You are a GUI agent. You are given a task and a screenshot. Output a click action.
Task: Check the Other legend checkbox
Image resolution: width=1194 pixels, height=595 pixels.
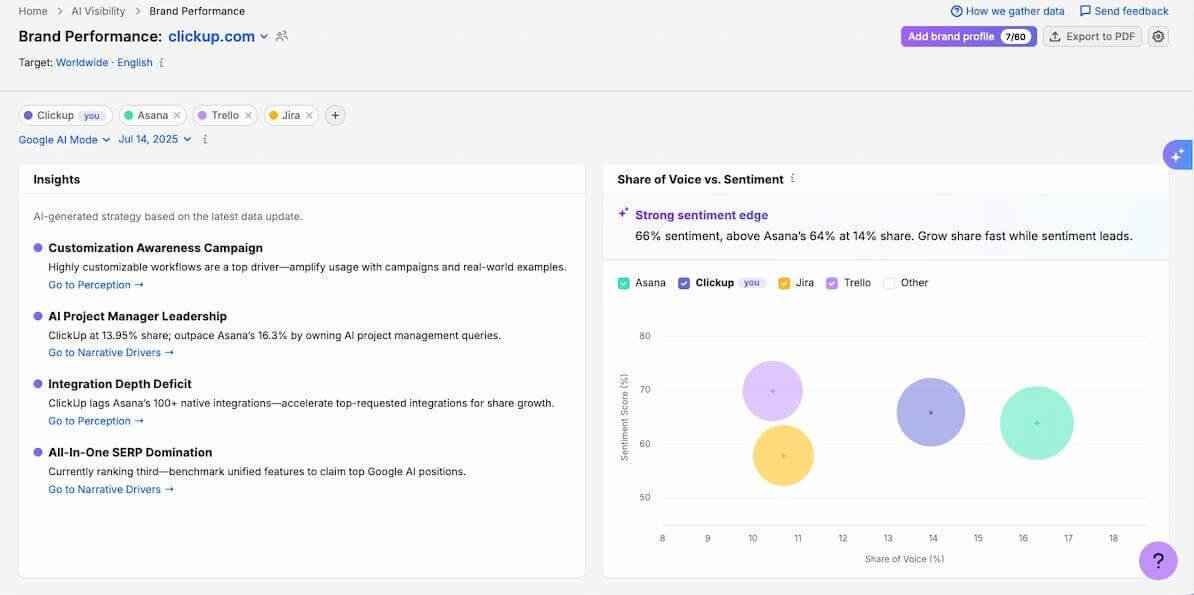click(x=889, y=283)
